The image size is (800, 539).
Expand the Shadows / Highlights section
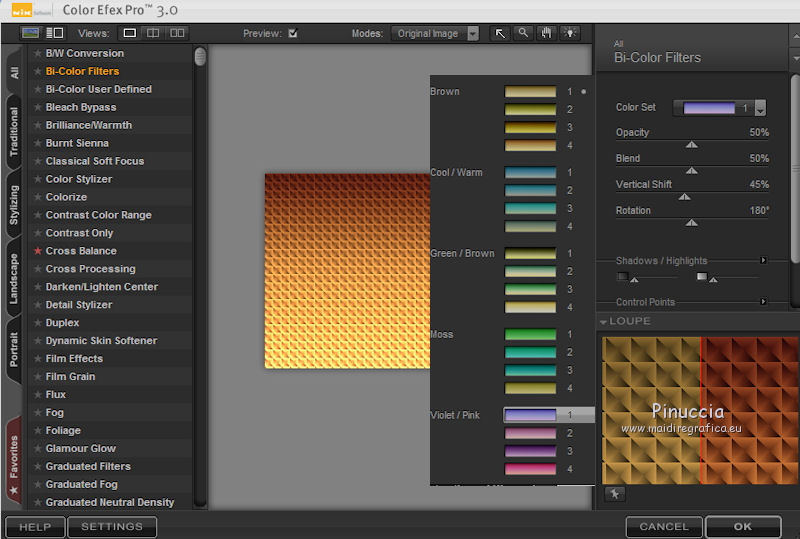[x=763, y=261]
